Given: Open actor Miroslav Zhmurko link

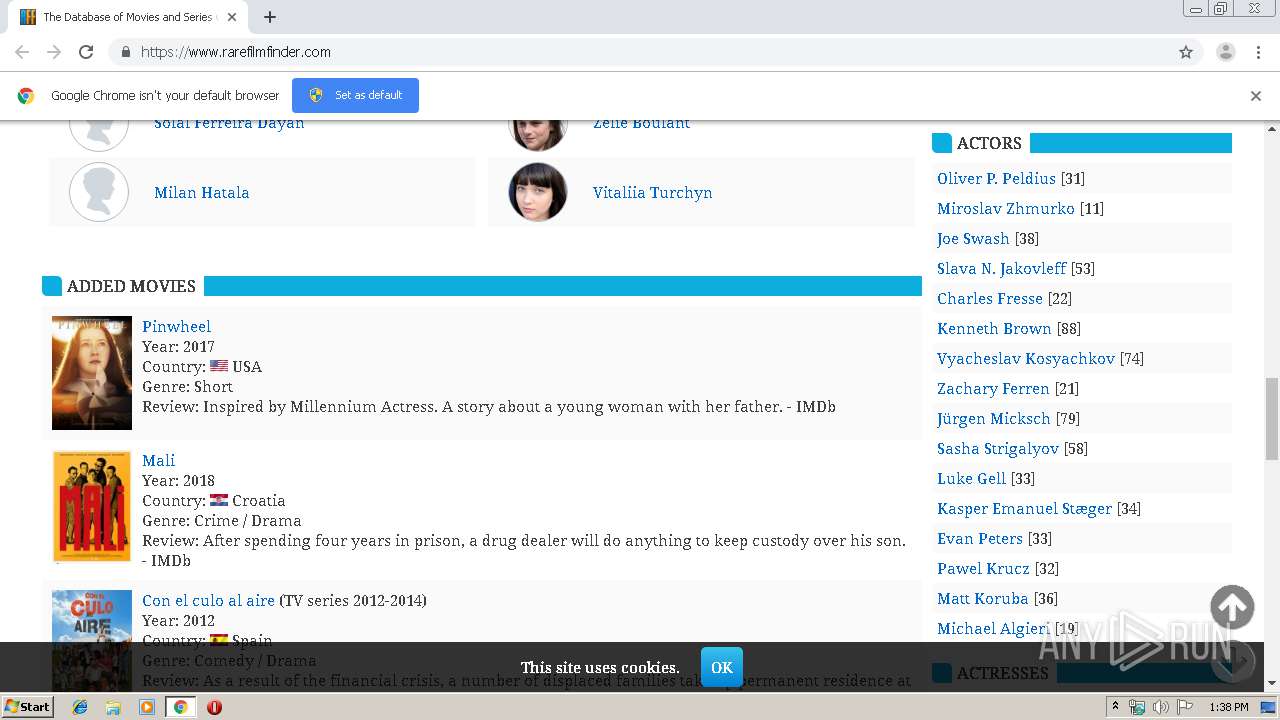Looking at the screenshot, I should (1006, 208).
